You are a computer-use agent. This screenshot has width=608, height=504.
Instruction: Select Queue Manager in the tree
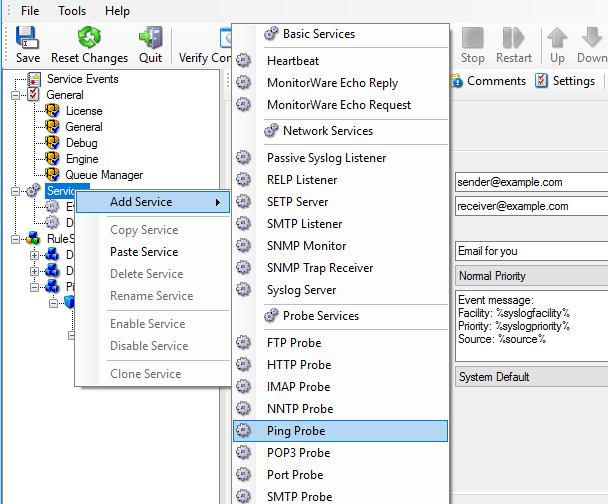[104, 175]
